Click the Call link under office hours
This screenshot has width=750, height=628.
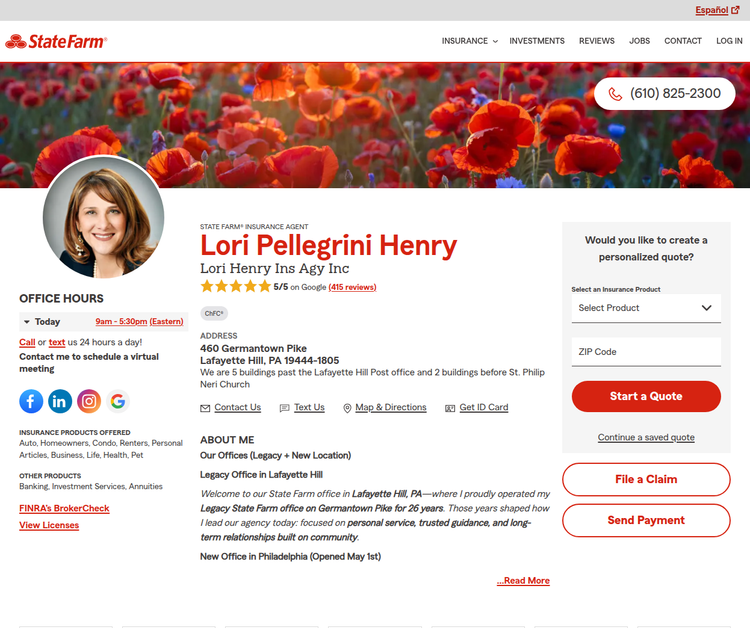27,342
